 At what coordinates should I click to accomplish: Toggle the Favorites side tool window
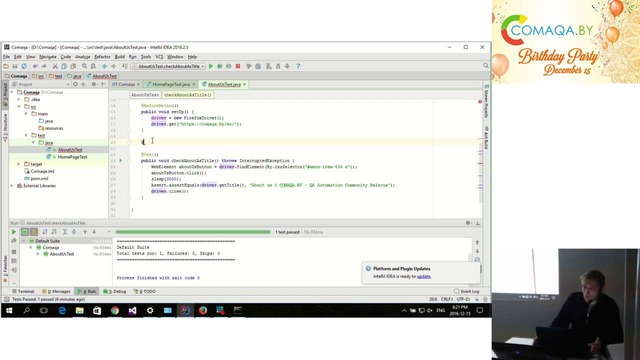click(x=5, y=268)
